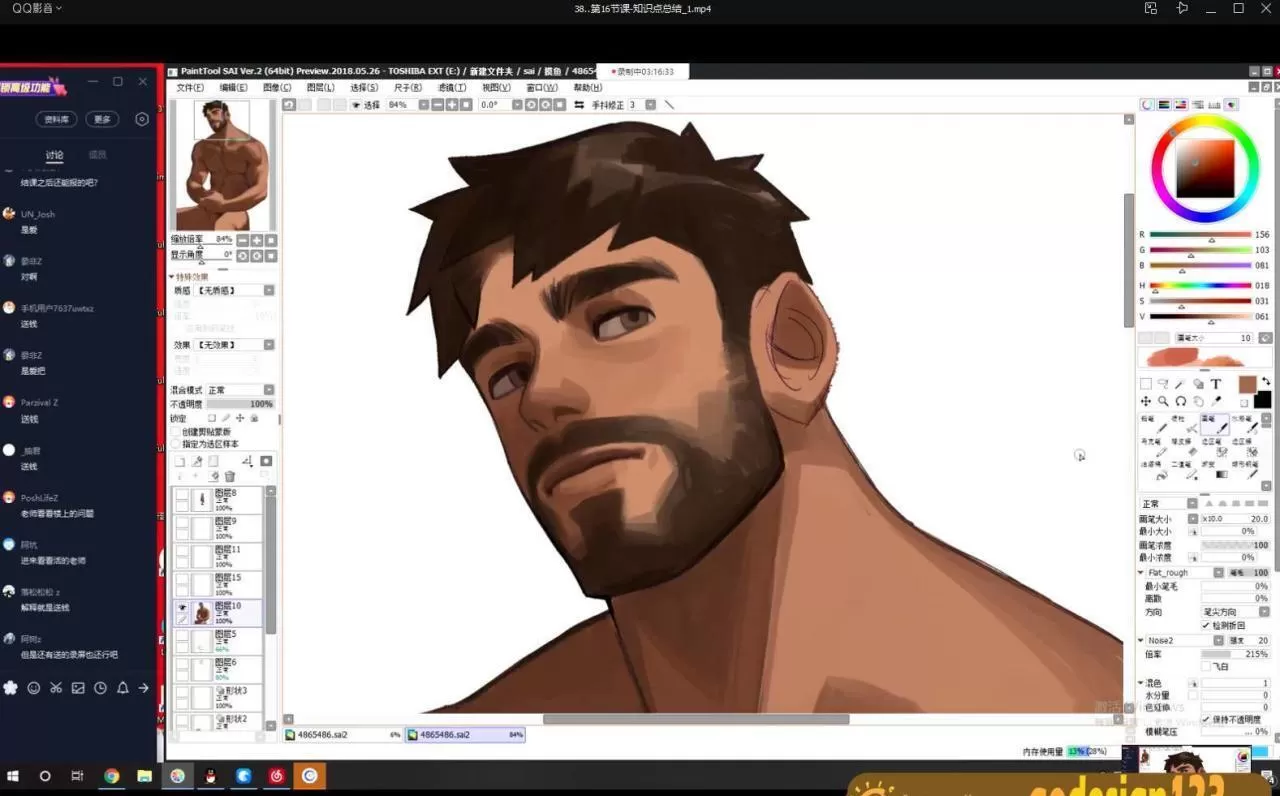Toggle the 检测折回 checkbox
Viewport: 1280px width, 796px height.
(x=1206, y=625)
